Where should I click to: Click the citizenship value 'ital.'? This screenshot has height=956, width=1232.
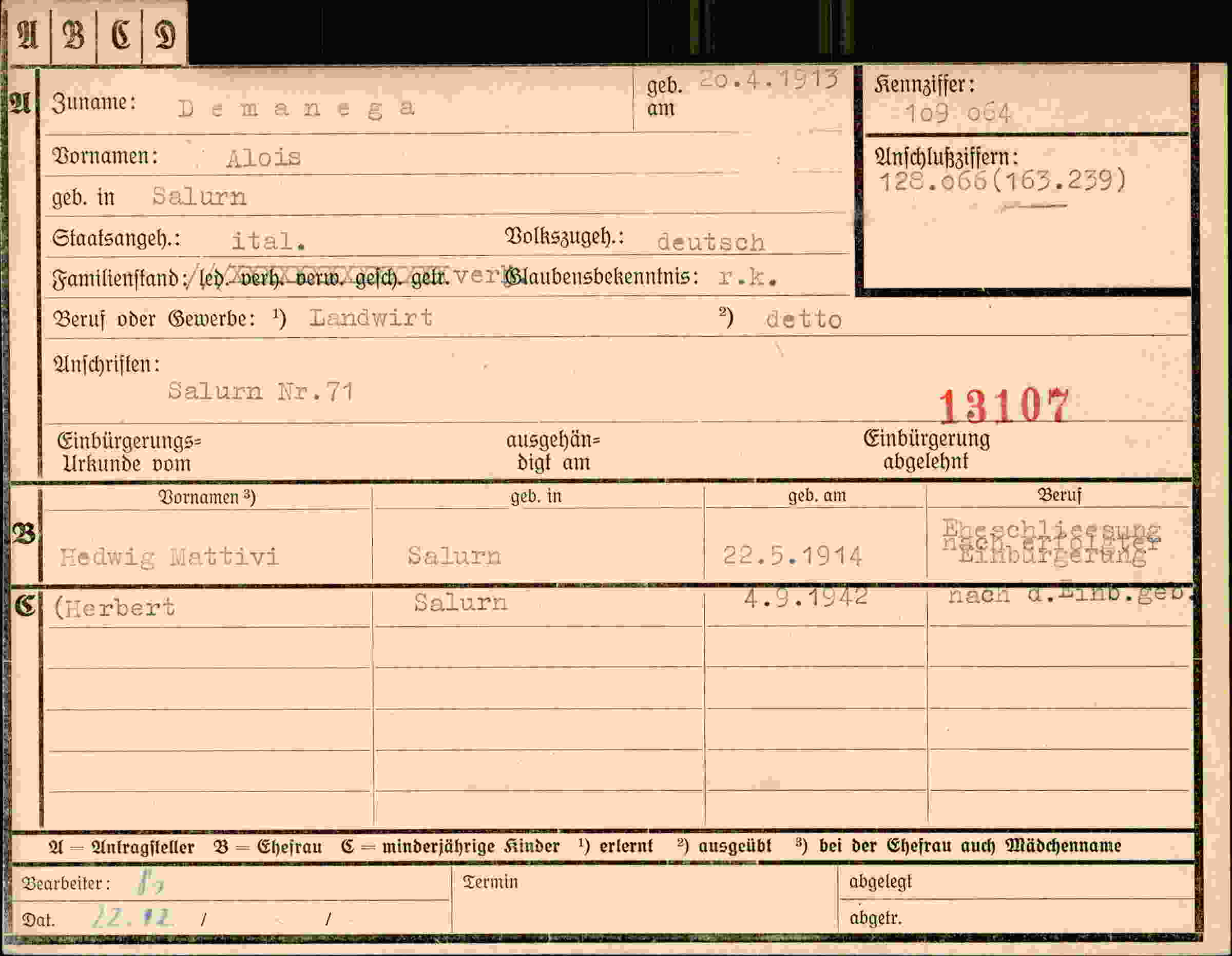click(269, 241)
